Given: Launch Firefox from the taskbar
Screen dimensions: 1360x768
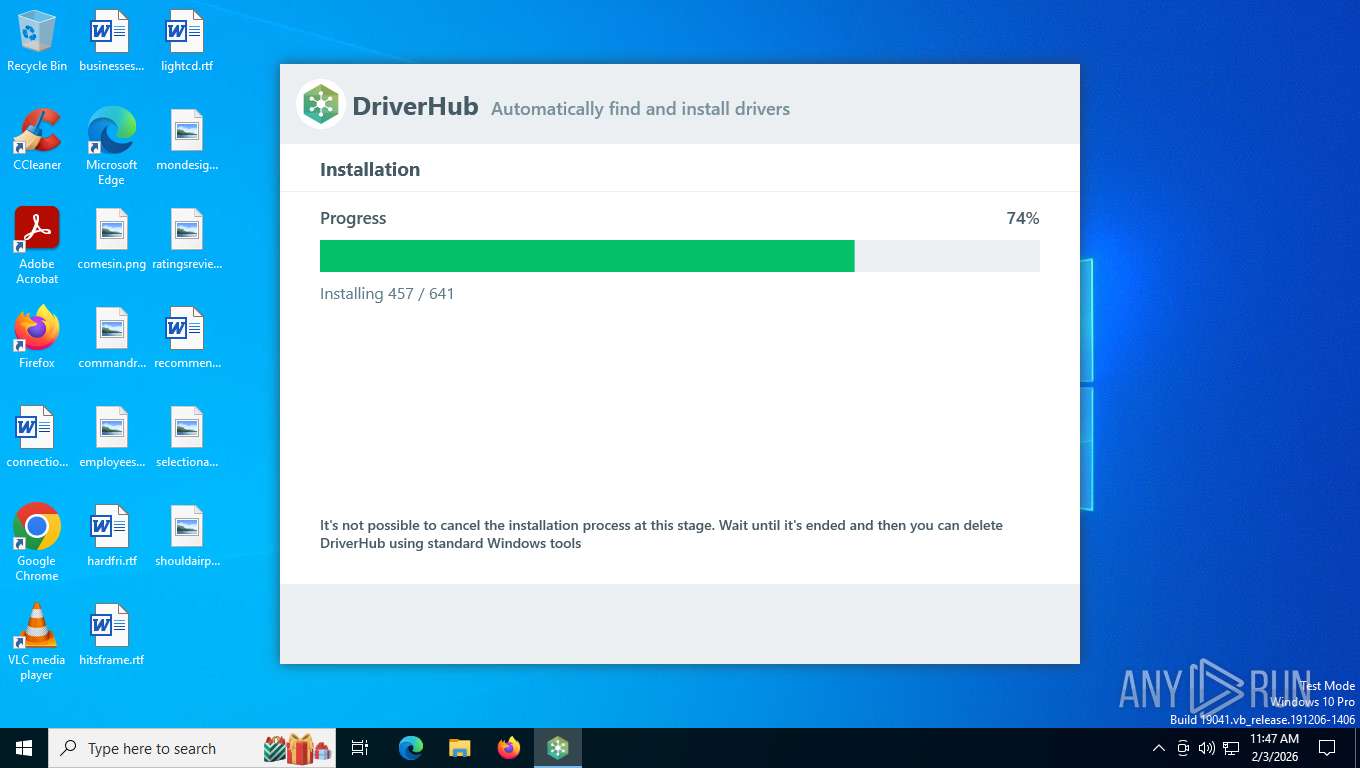Looking at the screenshot, I should click(x=509, y=748).
